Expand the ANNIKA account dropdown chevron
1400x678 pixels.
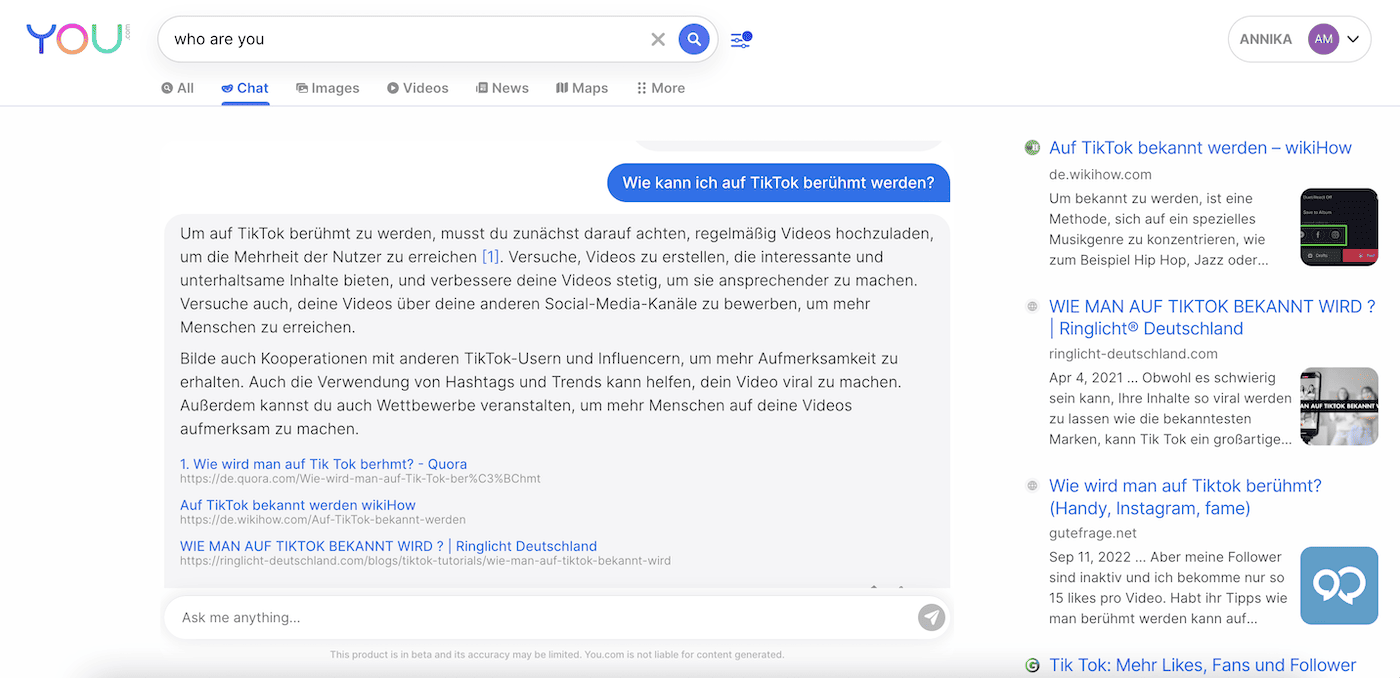[x=1354, y=40]
